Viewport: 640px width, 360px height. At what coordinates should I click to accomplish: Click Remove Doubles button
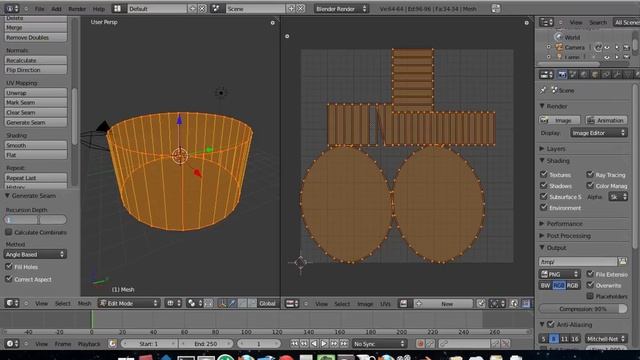click(36, 38)
